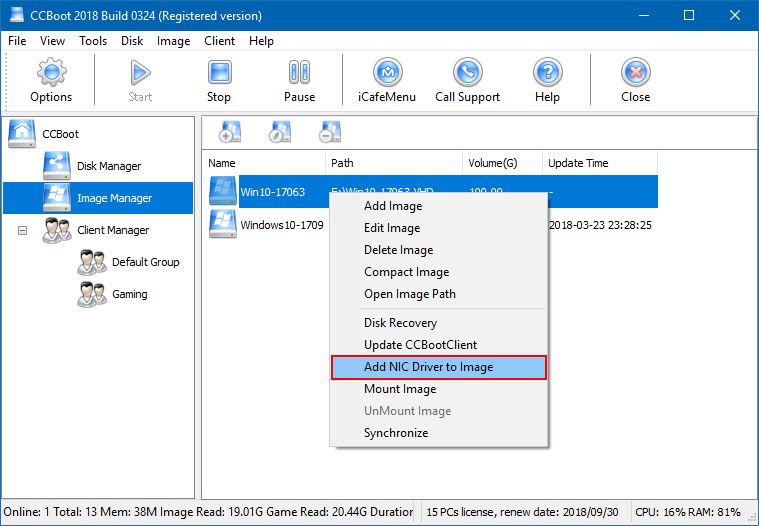Image resolution: width=759 pixels, height=526 pixels.
Task: Open the Image menu
Action: point(173,41)
